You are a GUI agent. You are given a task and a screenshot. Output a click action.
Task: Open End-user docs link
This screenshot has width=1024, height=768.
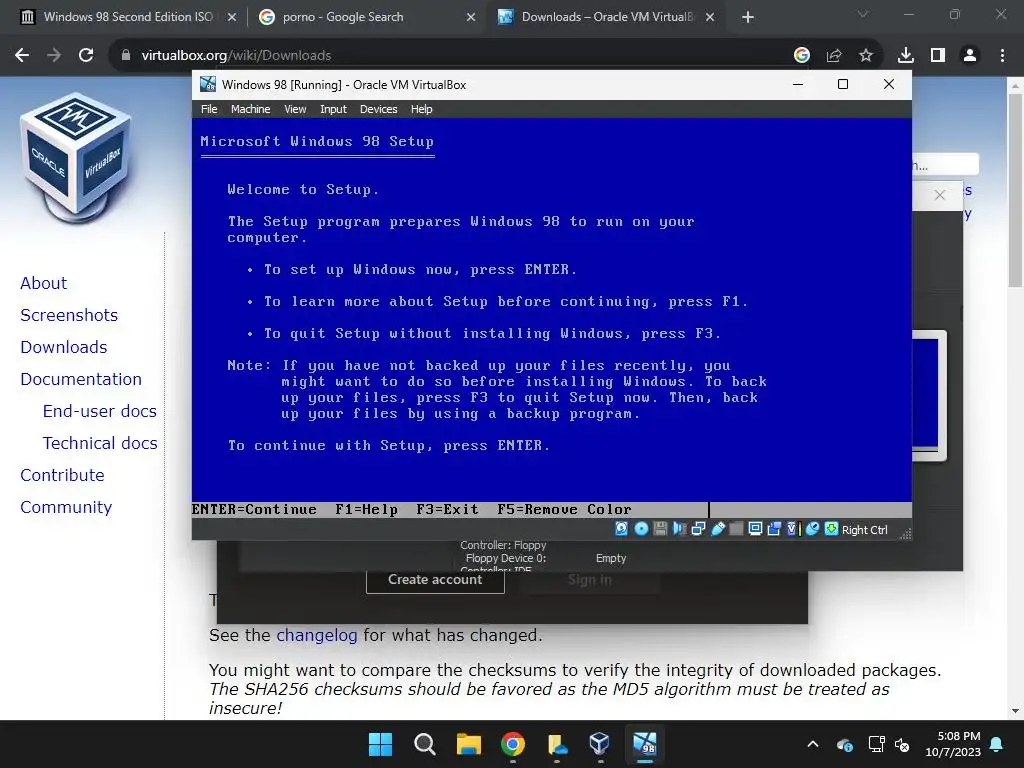(x=100, y=411)
